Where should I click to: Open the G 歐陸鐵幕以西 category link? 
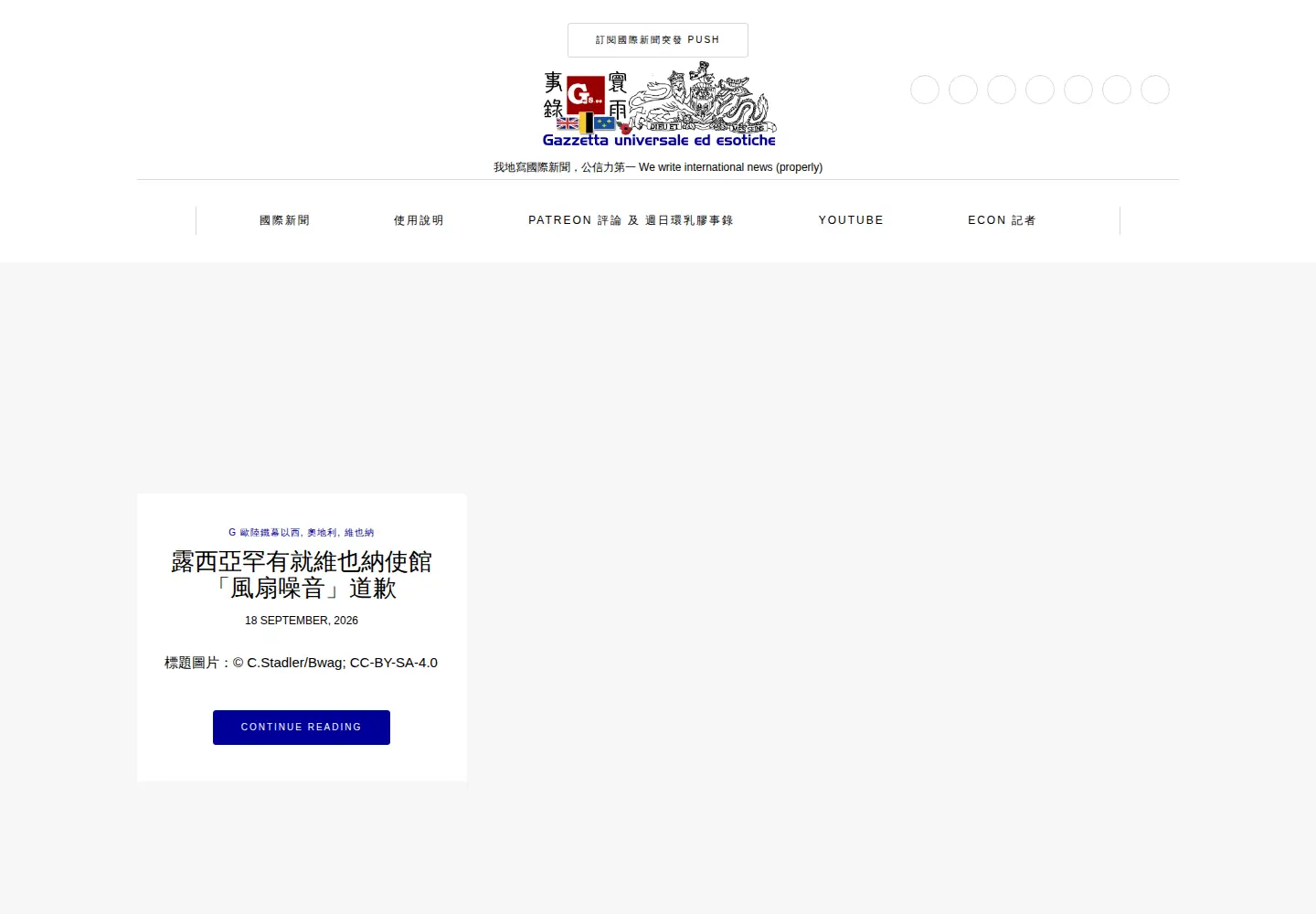click(264, 532)
